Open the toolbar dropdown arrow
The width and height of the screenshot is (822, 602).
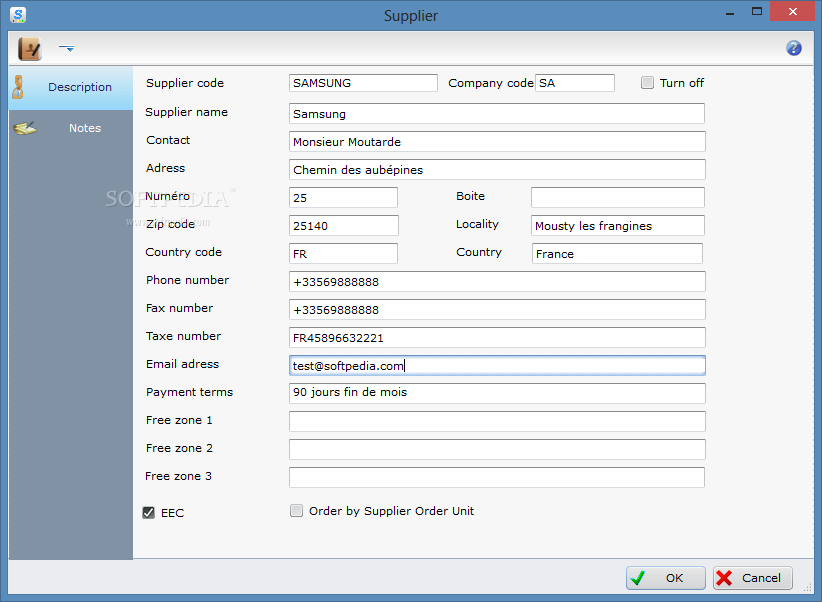click(x=67, y=48)
